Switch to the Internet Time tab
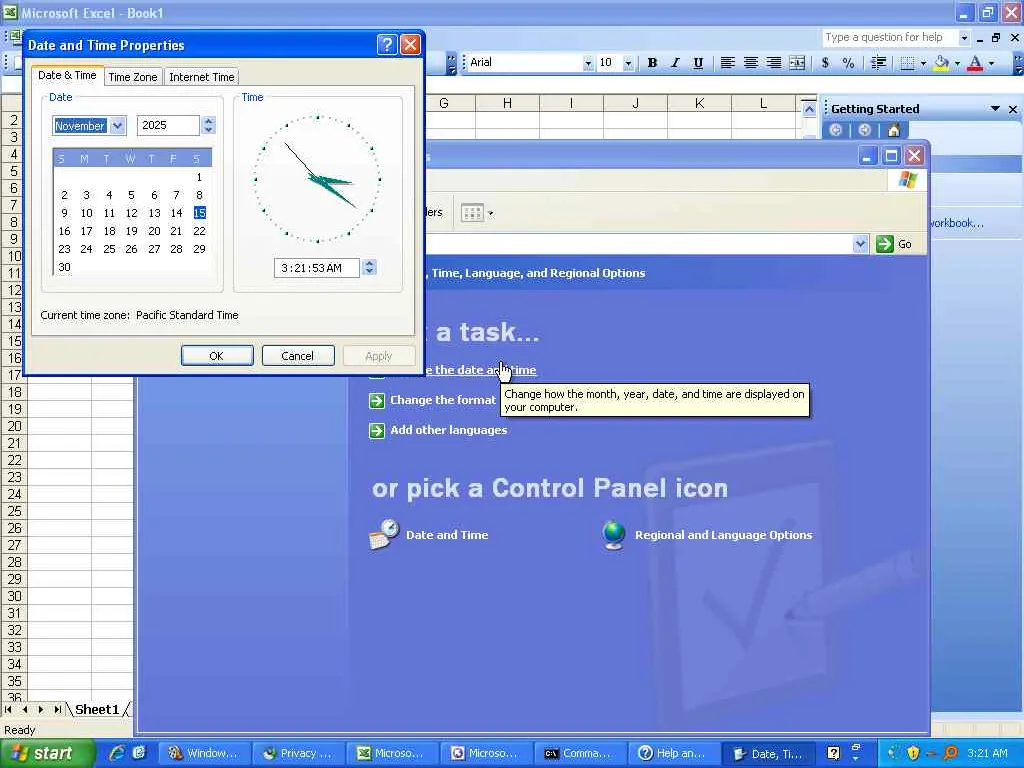Screen dimensions: 1024x768 coord(202,77)
